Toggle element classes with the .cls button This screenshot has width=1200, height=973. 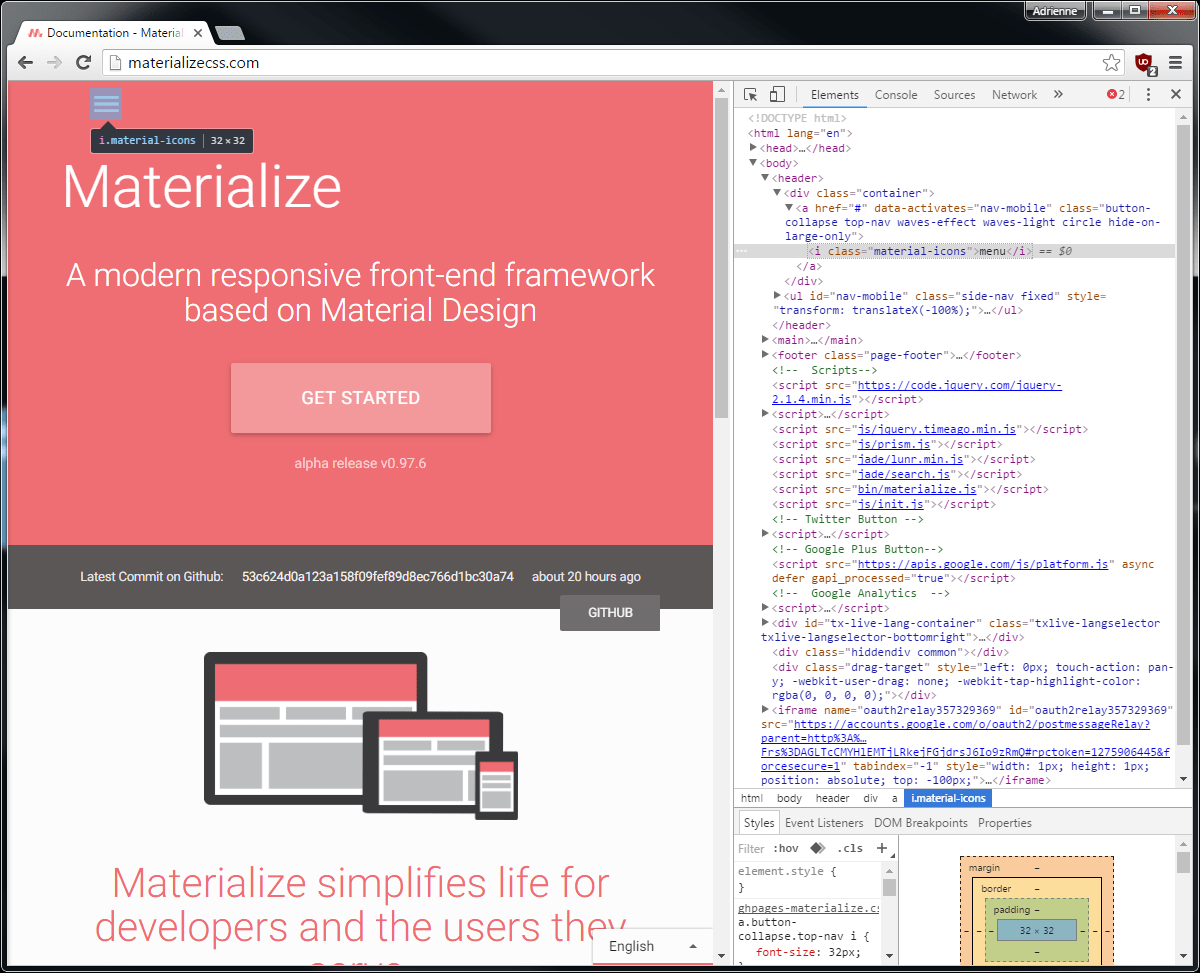tap(849, 847)
